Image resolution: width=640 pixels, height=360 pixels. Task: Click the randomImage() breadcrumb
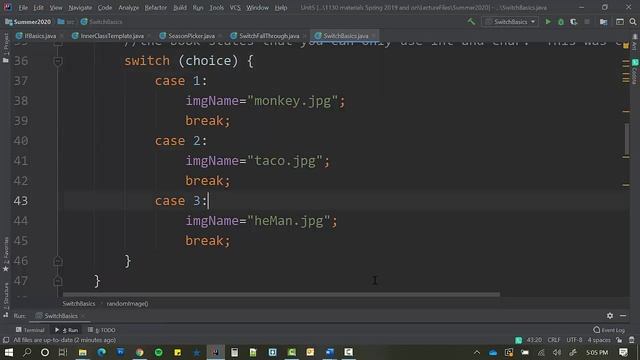point(127,304)
